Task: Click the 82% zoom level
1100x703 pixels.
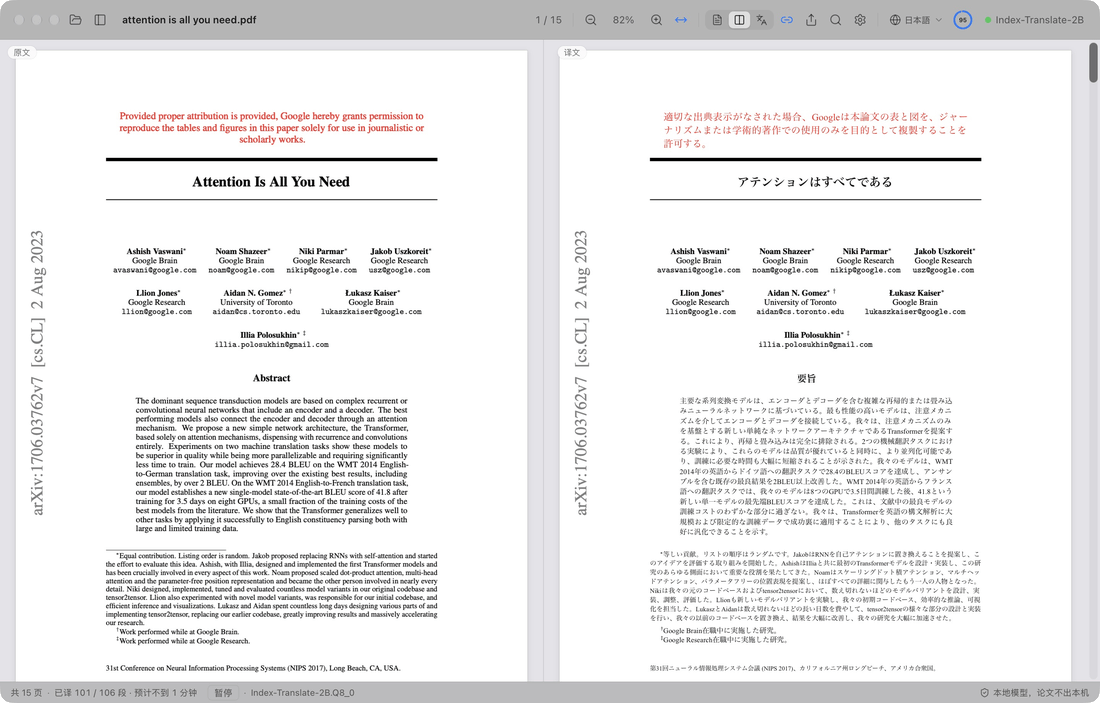Action: 623,20
